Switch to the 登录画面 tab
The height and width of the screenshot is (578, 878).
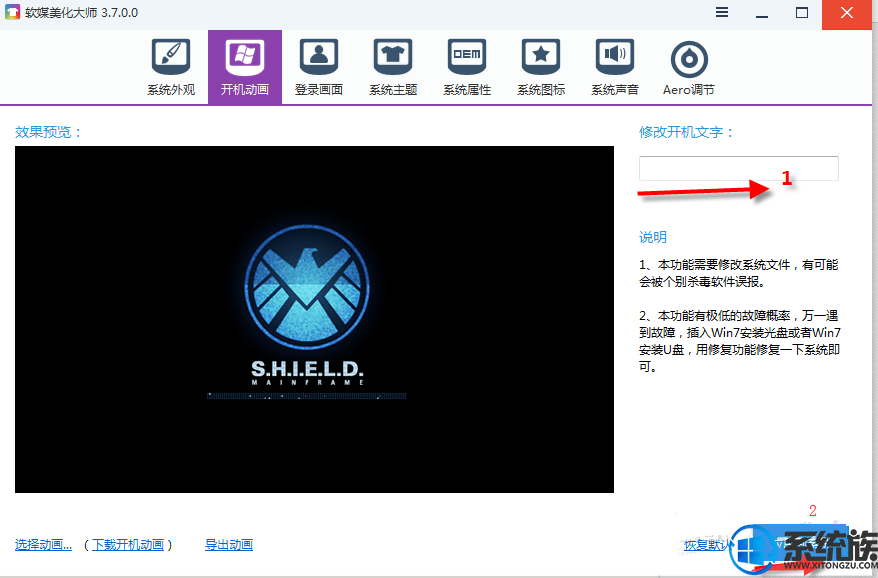[319, 67]
